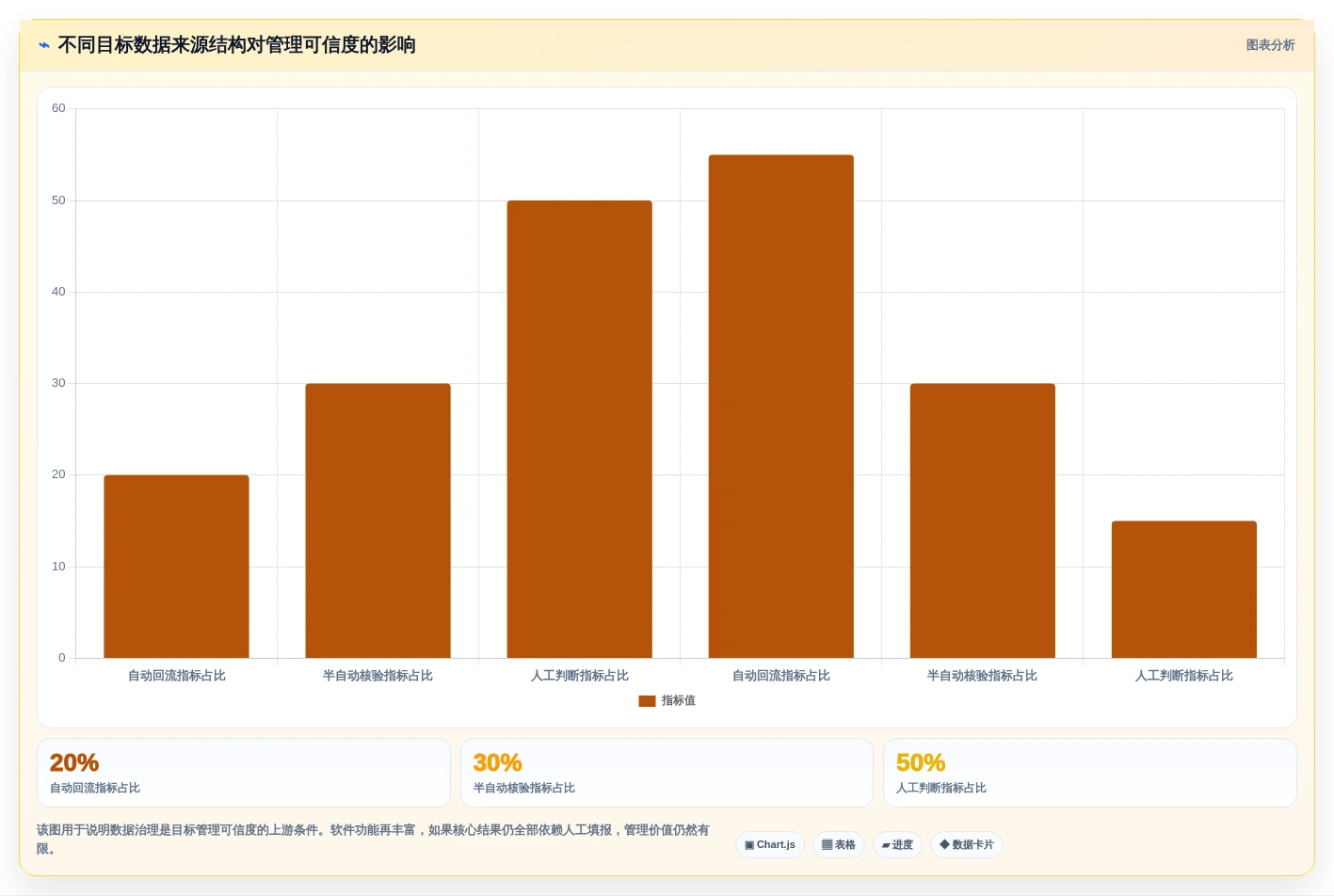This screenshot has width=1334, height=896.
Task: Open the 50% 人工判断指标占比 data card
Action: tap(1089, 773)
